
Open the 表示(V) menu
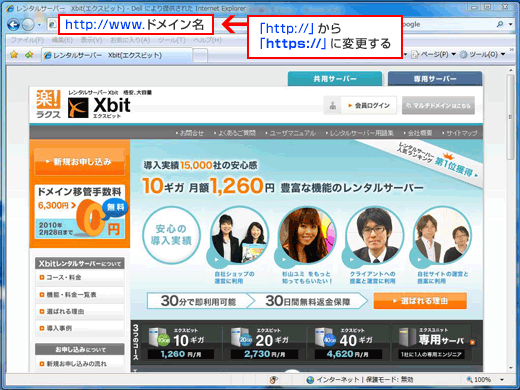(91, 40)
